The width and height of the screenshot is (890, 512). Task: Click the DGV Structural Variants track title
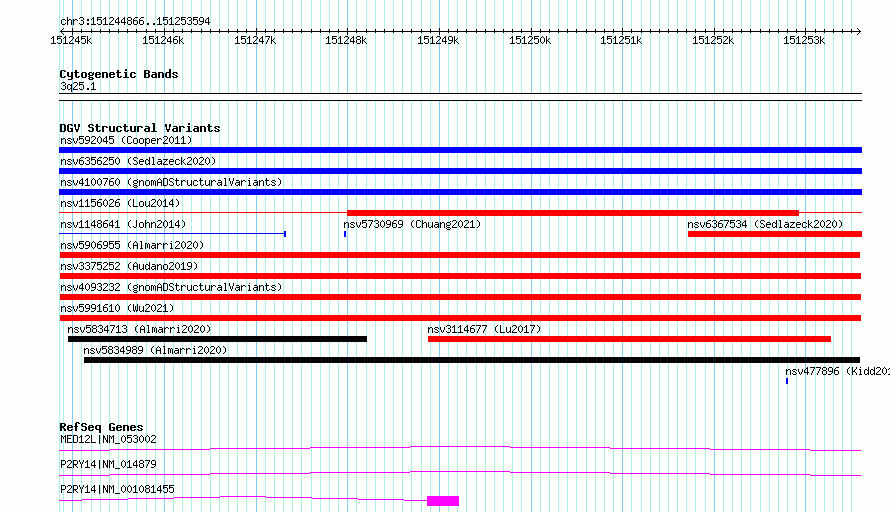140,128
